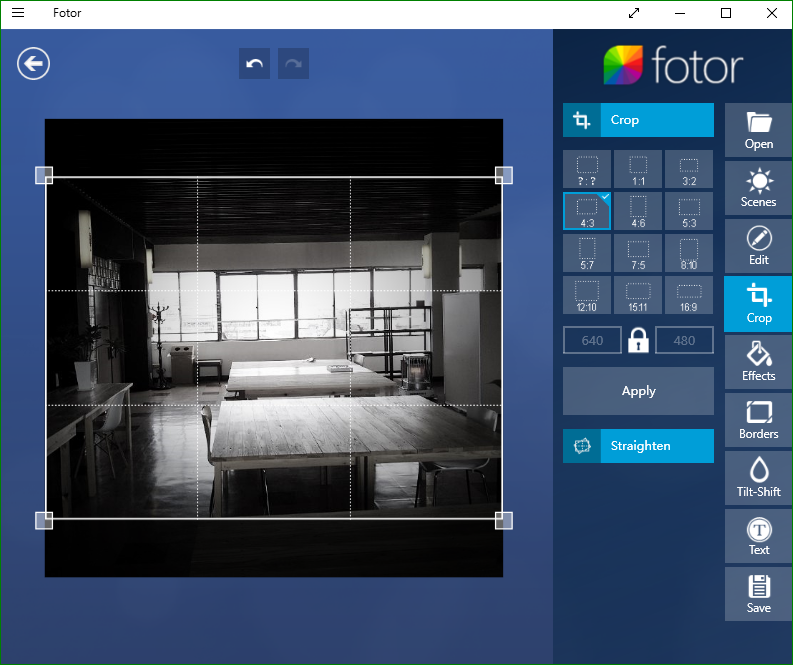Click the top-left crop handle
793x665 pixels.
pyautogui.click(x=44, y=175)
